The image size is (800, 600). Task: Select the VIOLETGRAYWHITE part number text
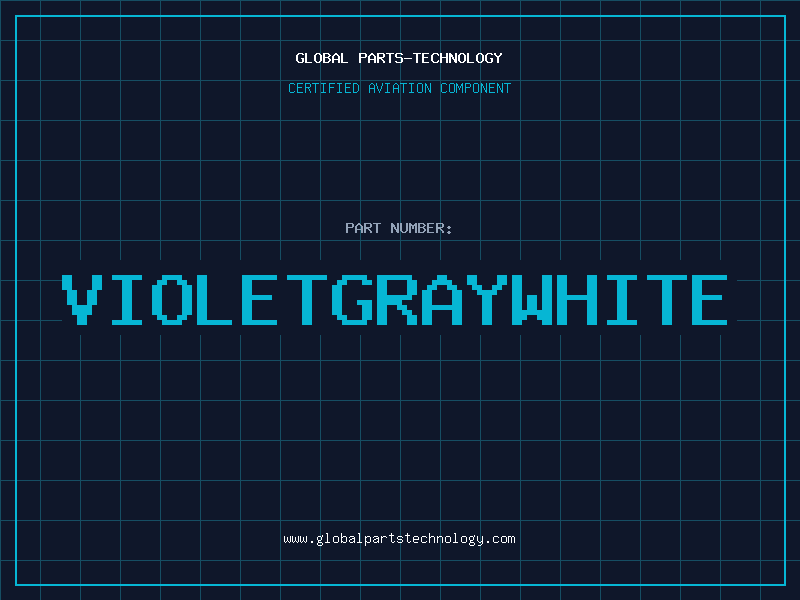[x=394, y=300]
